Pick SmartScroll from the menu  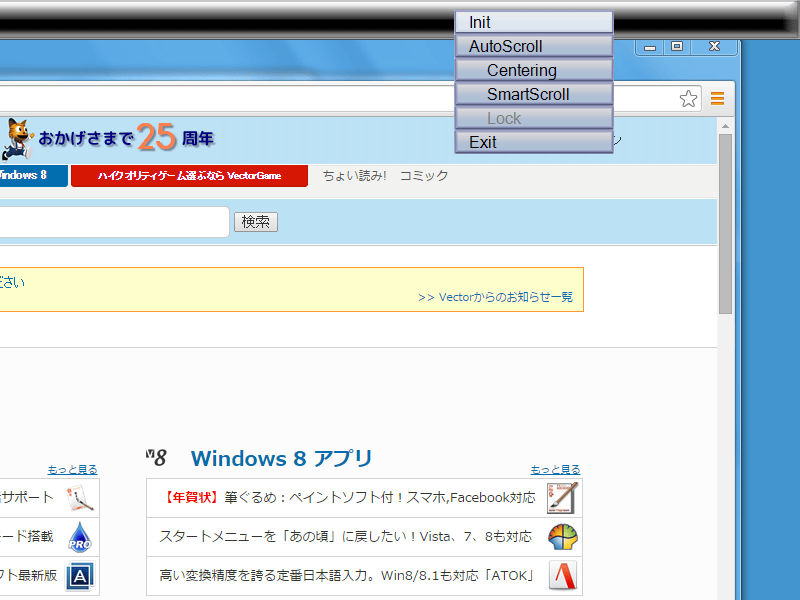[x=534, y=94]
